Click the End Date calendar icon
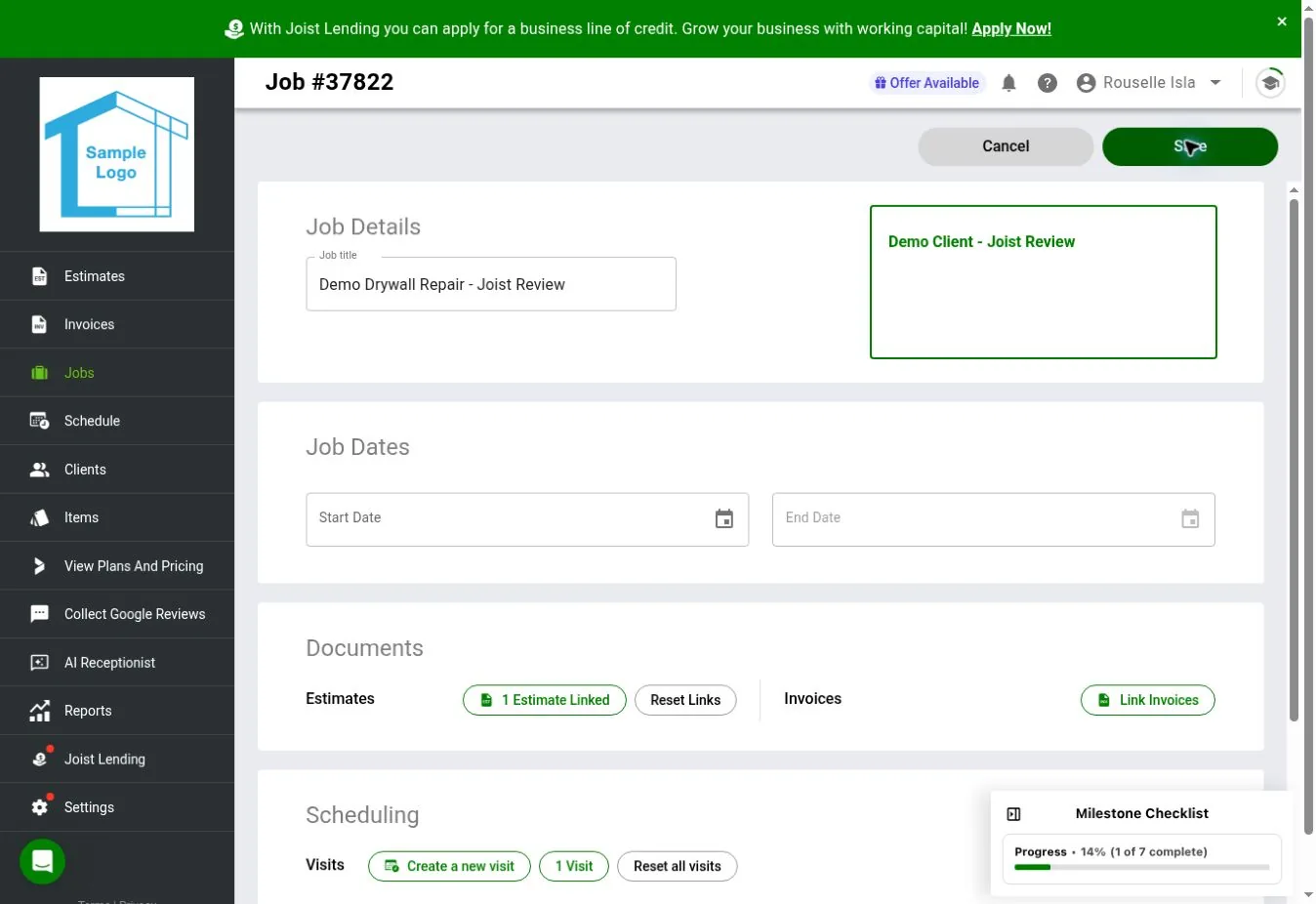The width and height of the screenshot is (1316, 904). [x=1190, y=519]
